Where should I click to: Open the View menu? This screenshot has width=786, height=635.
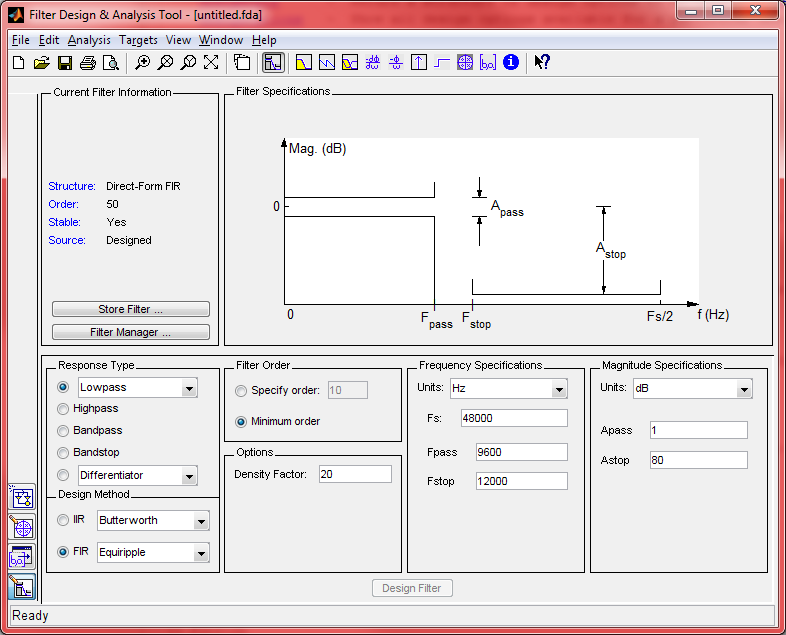point(178,40)
